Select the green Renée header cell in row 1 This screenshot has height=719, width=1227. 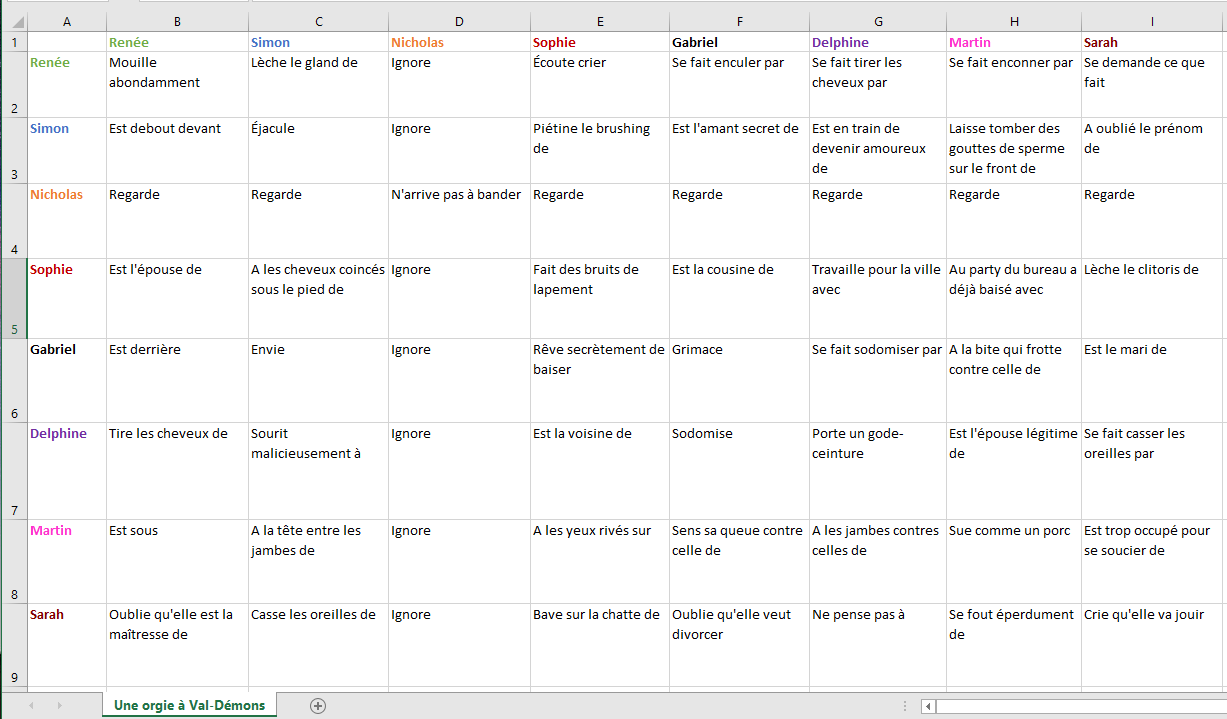(x=177, y=42)
